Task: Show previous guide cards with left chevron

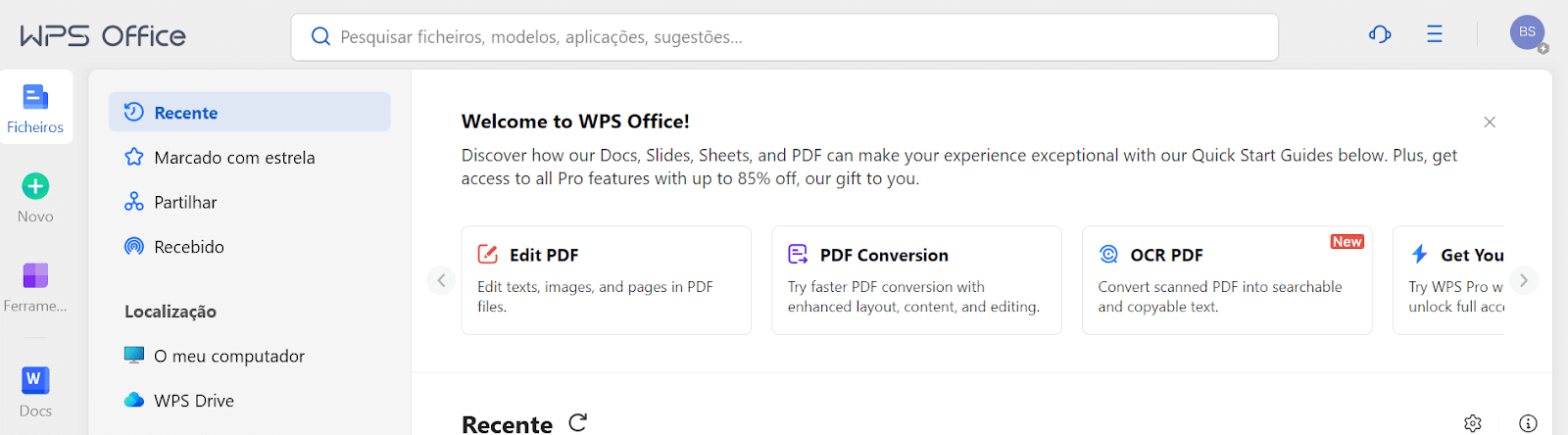Action: pyautogui.click(x=441, y=280)
